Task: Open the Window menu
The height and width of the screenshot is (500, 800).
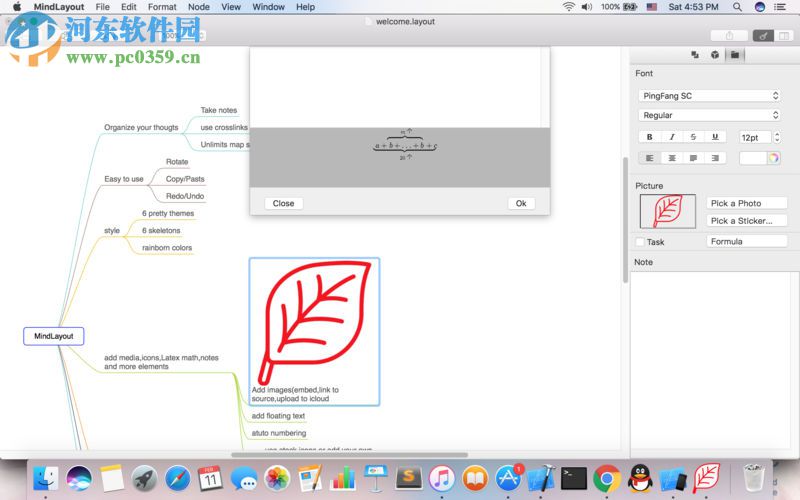Action: coord(268,7)
